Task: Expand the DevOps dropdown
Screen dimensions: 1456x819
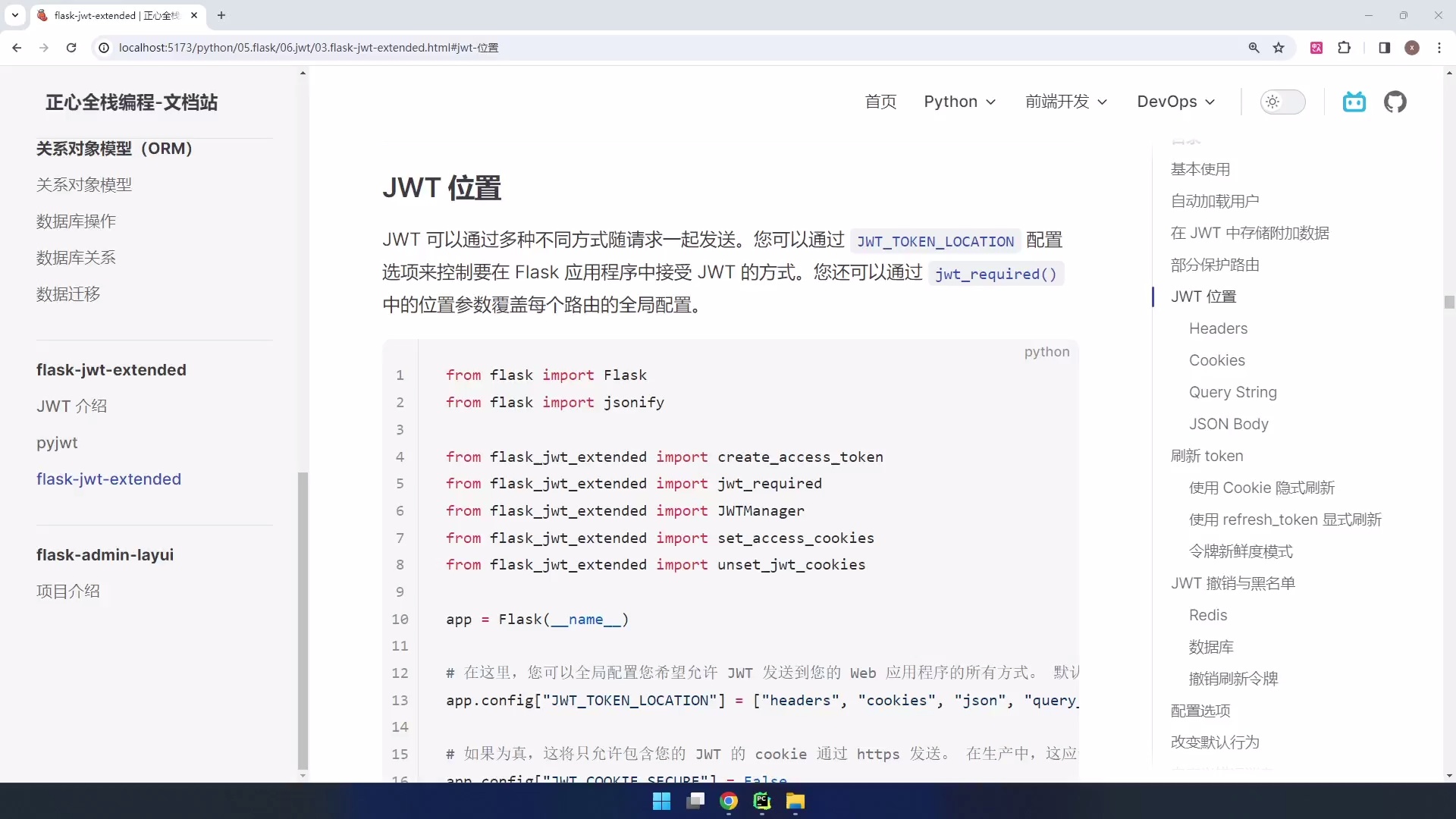Action: click(1175, 102)
